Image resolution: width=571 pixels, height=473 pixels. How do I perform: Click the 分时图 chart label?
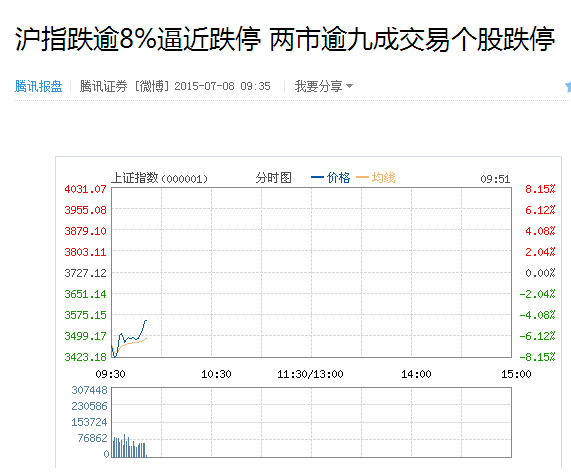273,178
